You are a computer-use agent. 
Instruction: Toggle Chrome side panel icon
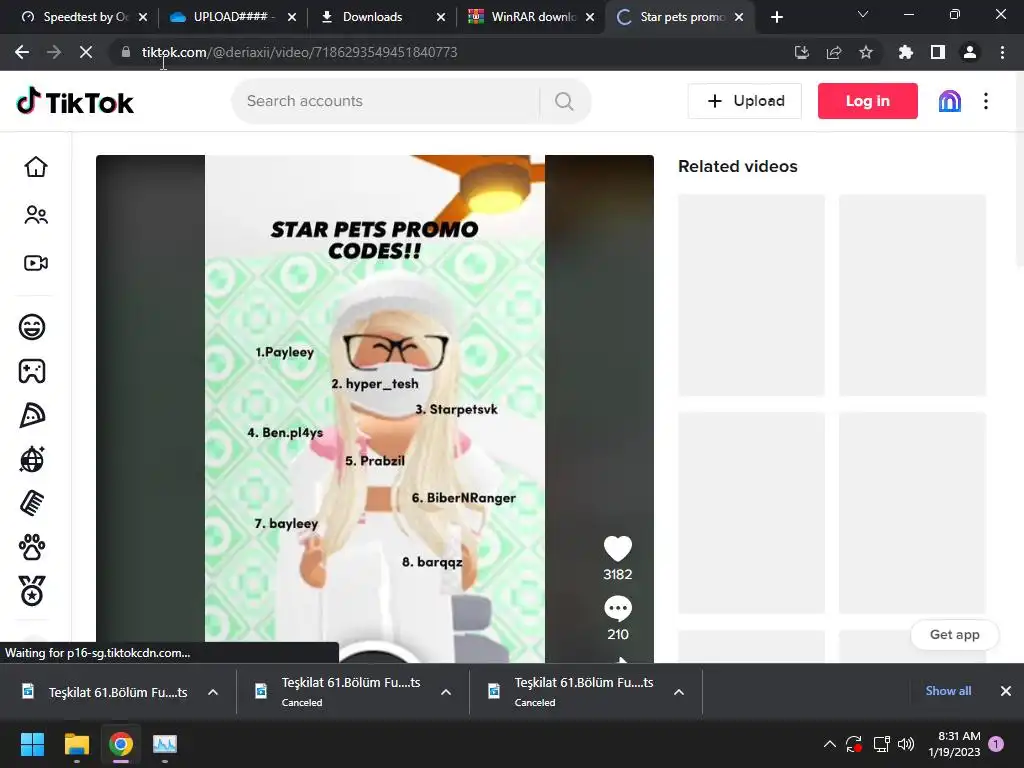tap(938, 52)
